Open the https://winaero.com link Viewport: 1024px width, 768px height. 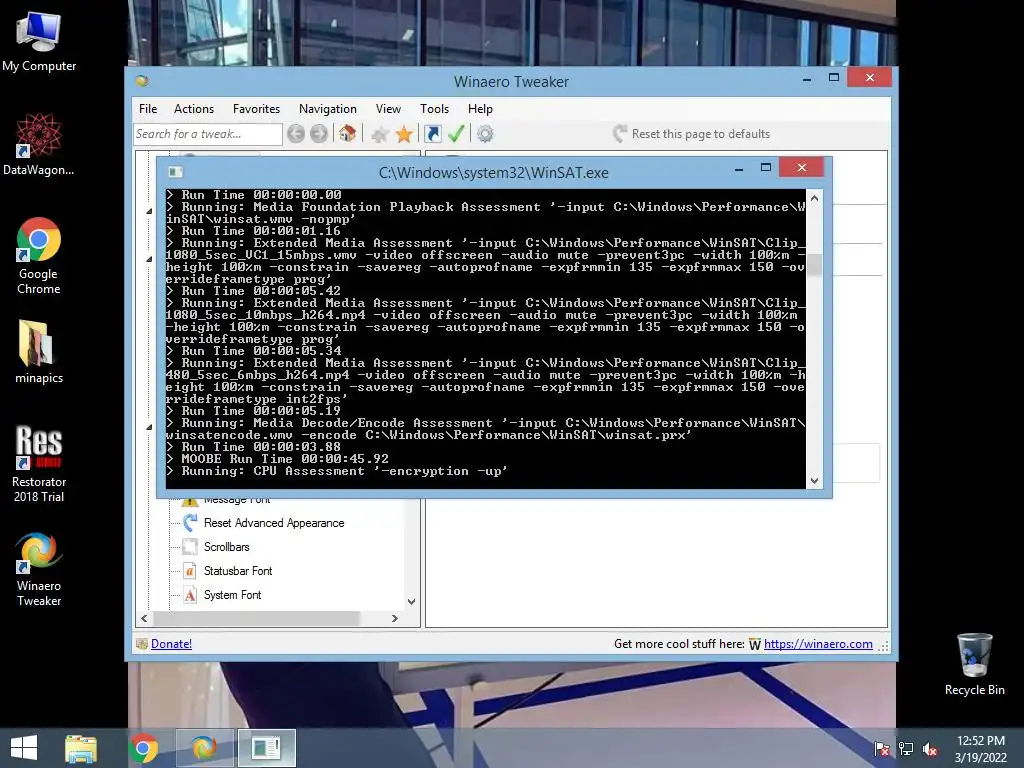(x=818, y=644)
